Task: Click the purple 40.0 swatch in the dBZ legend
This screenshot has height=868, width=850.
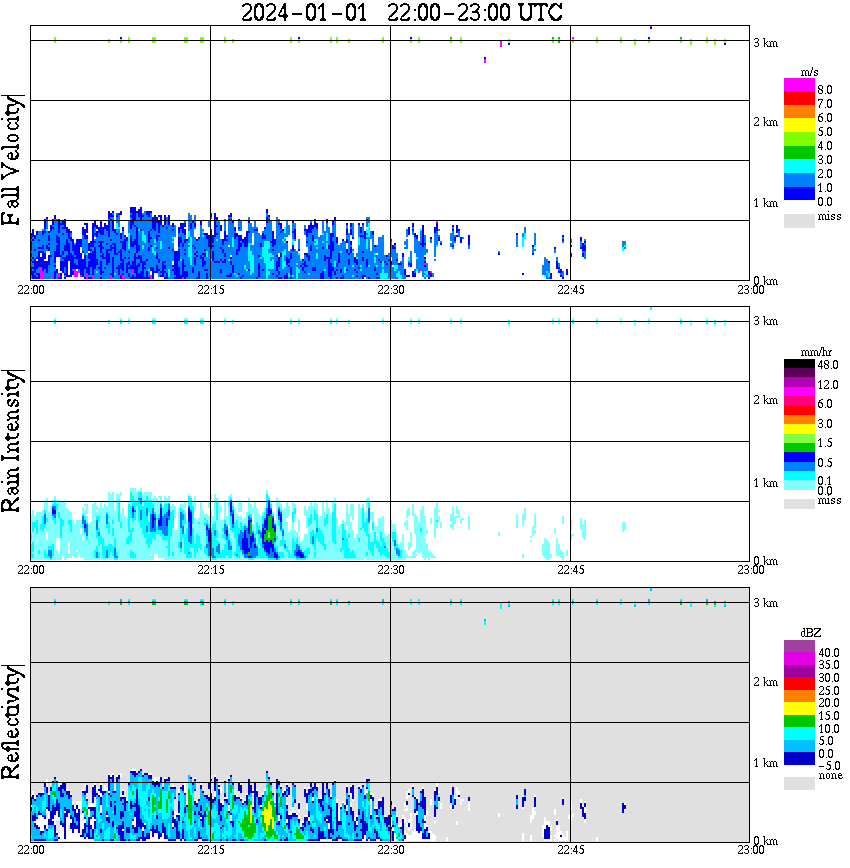Action: click(x=799, y=647)
